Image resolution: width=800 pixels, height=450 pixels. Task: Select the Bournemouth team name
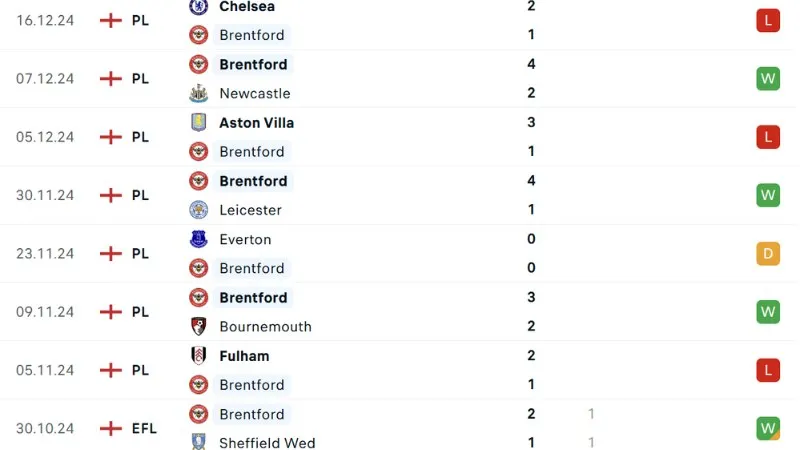(x=265, y=327)
